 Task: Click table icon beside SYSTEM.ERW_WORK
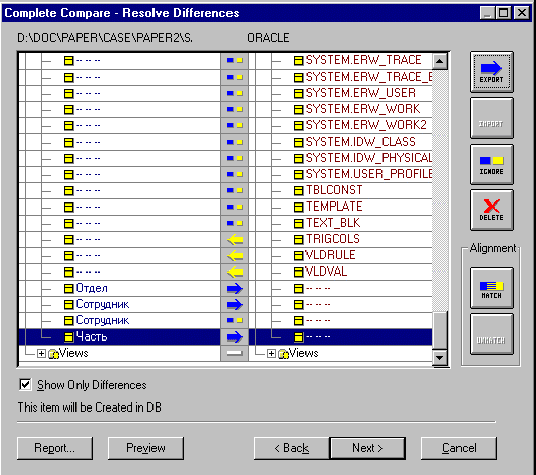click(298, 110)
